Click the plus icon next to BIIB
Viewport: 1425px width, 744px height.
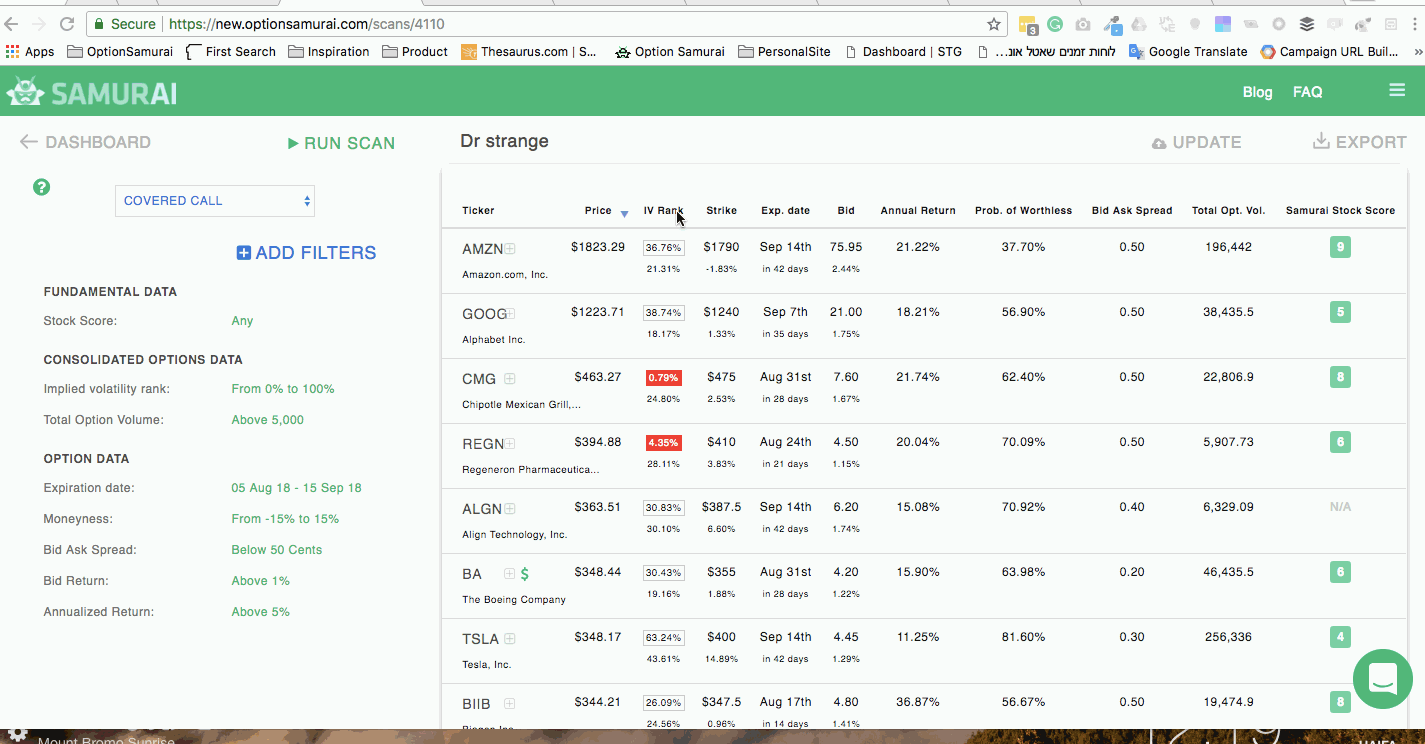pyautogui.click(x=509, y=704)
